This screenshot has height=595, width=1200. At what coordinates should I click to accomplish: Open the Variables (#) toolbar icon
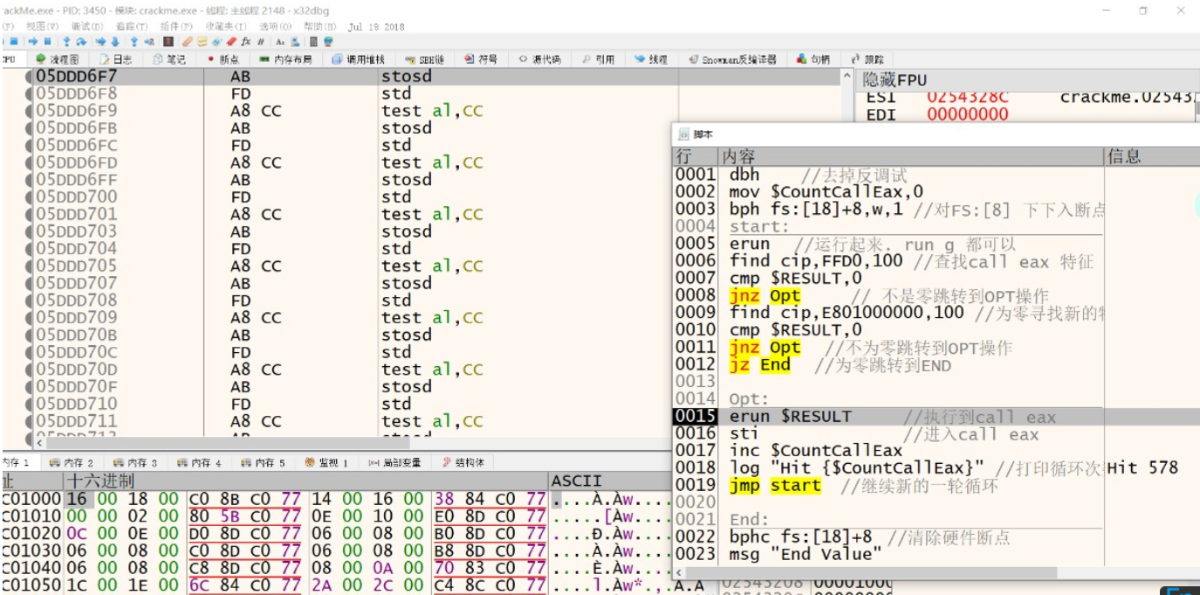coord(262,42)
